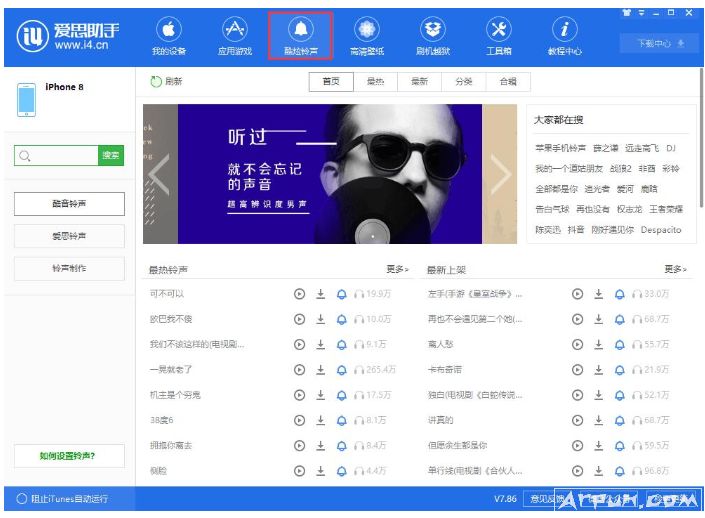The image size is (705, 518).
Task: Select 酷音铃声 in the sidebar
Action: click(69, 204)
